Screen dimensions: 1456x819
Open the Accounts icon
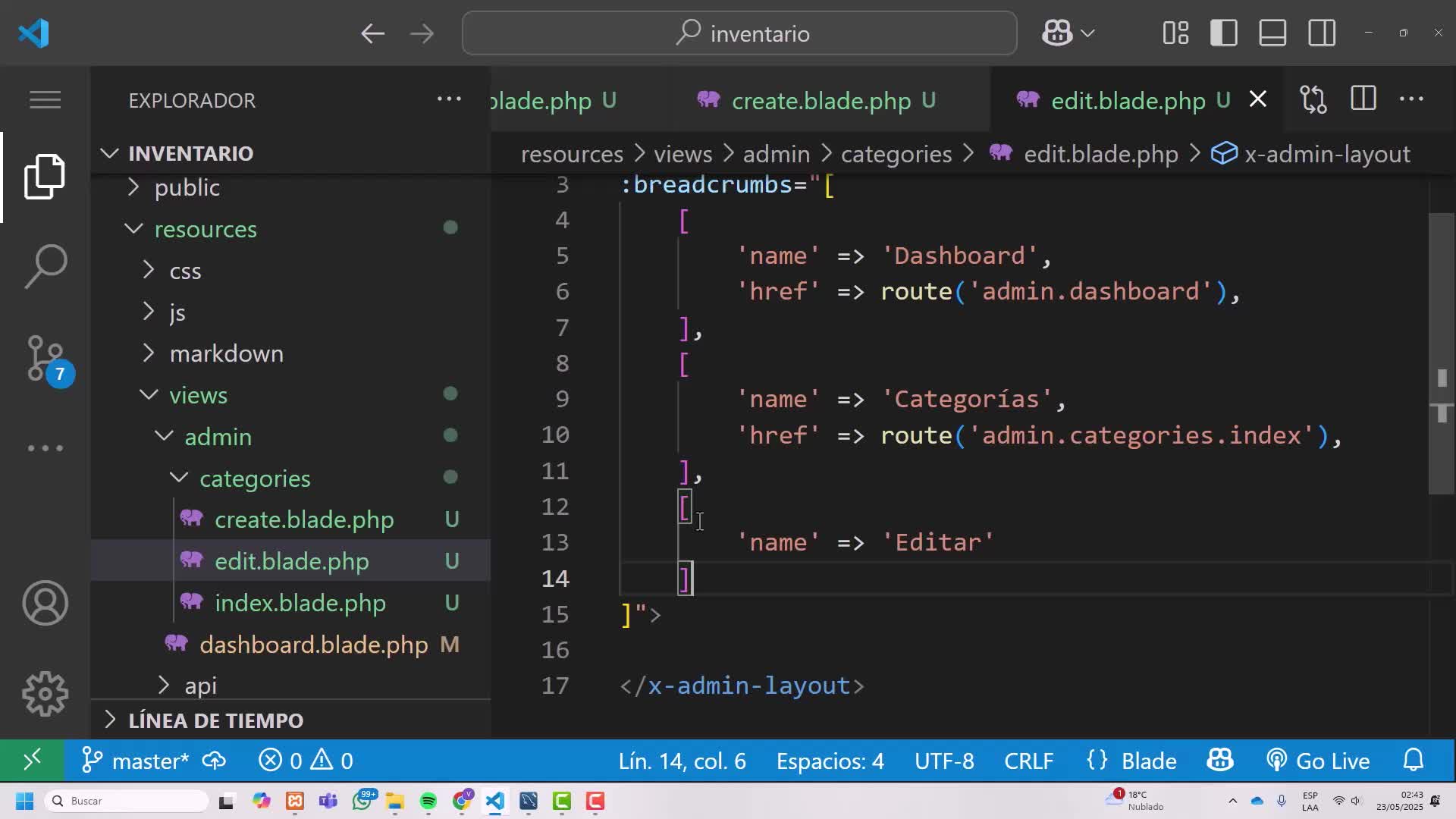[x=45, y=603]
